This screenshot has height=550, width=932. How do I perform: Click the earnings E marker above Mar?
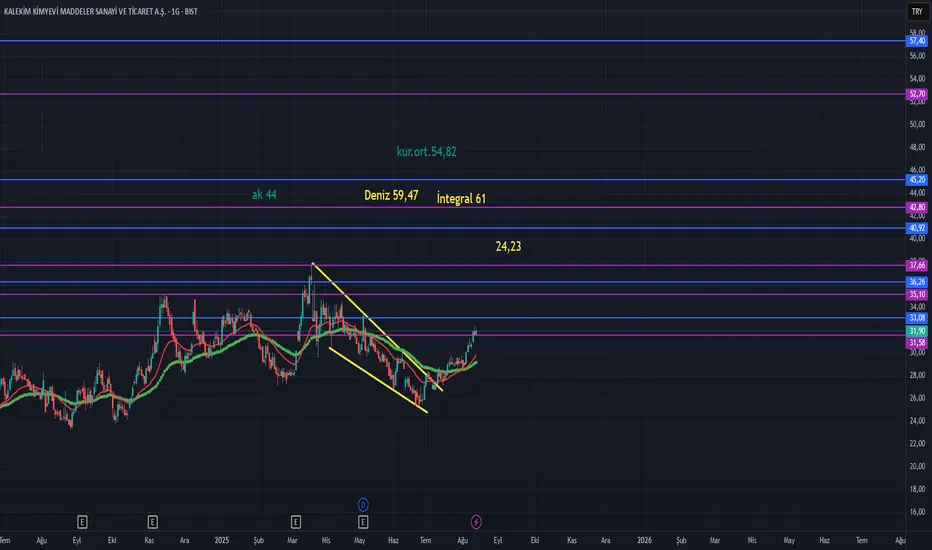(295, 522)
